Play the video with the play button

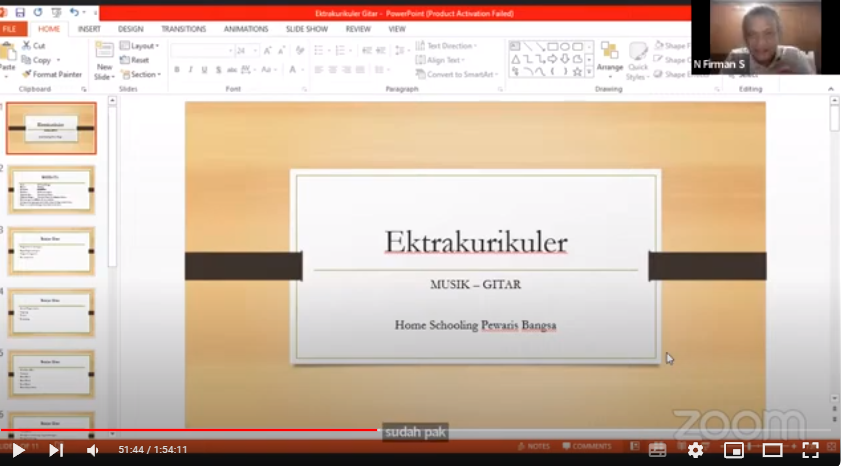[18, 450]
